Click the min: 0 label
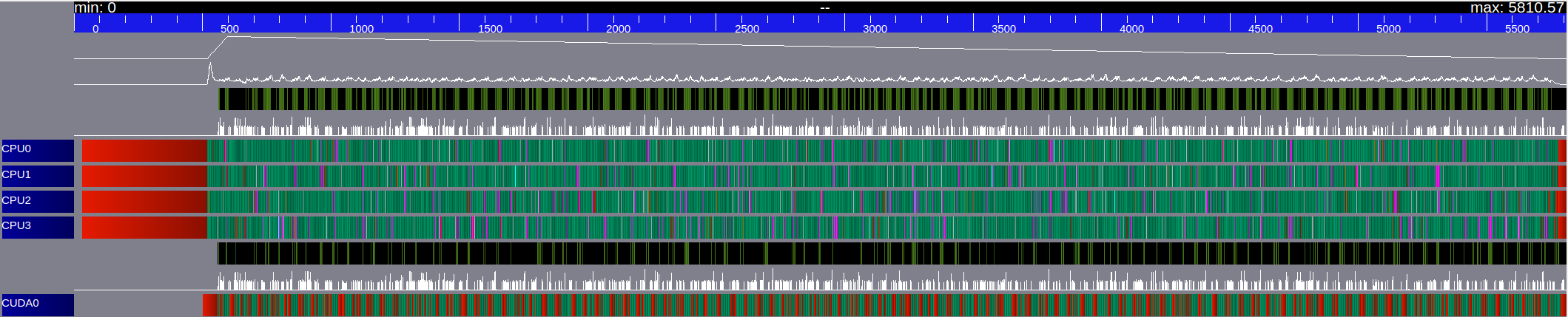The image size is (1568, 317). (x=95, y=7)
